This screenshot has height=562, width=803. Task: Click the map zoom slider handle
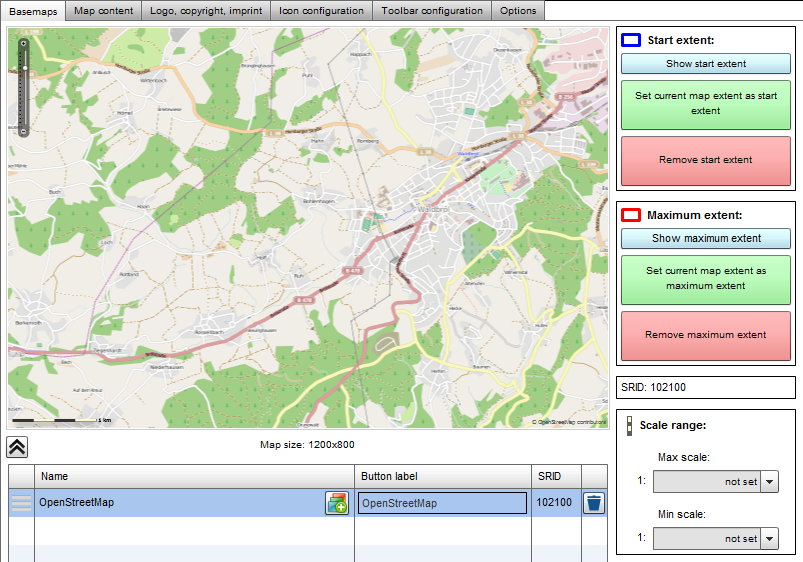tap(25, 68)
